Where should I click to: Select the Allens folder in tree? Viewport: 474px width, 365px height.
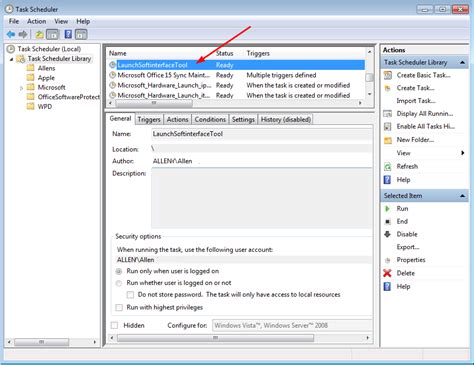coord(46,68)
